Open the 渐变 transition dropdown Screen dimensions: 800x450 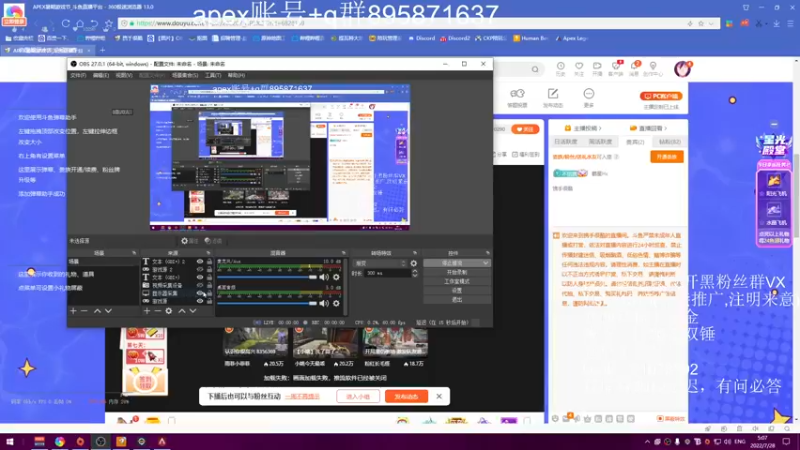coord(380,263)
